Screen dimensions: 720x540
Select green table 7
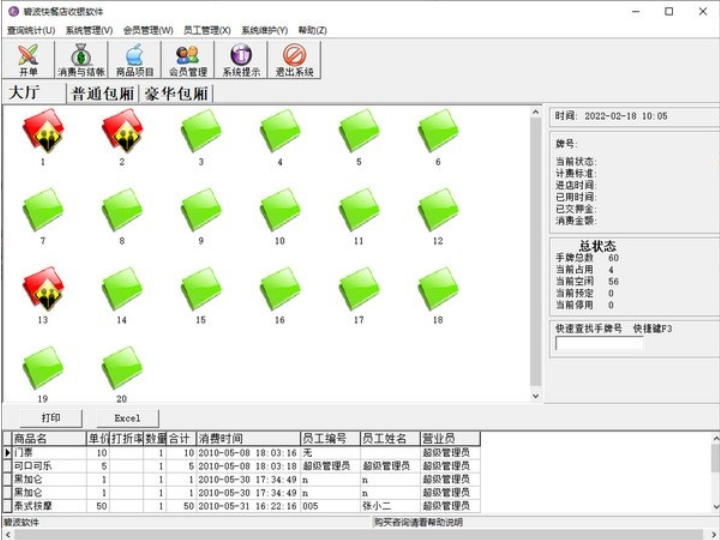(43, 209)
